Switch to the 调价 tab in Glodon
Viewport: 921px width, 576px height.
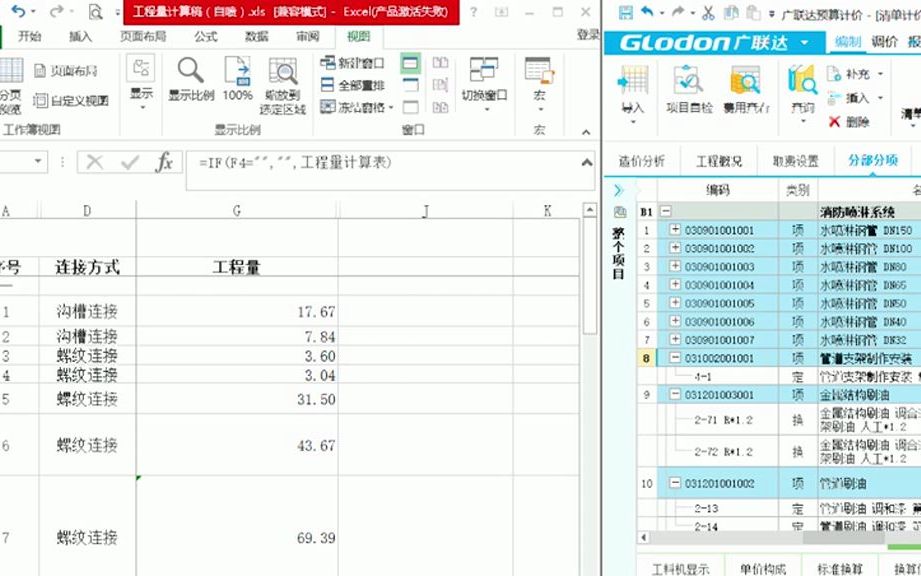884,42
